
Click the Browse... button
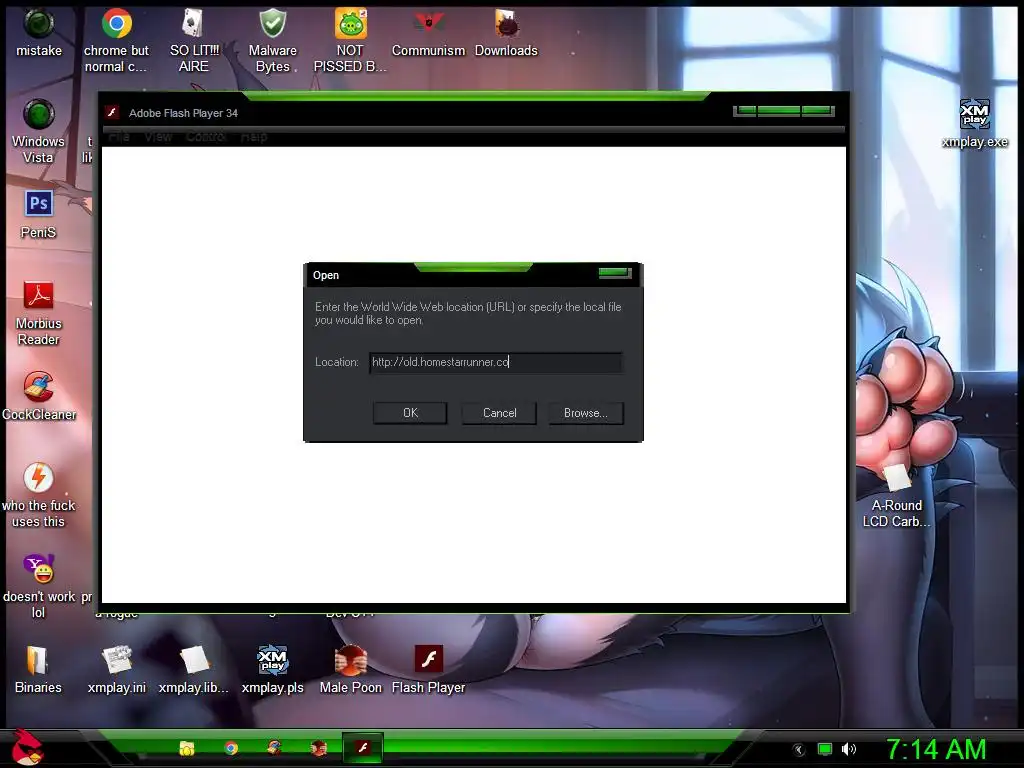[586, 413]
